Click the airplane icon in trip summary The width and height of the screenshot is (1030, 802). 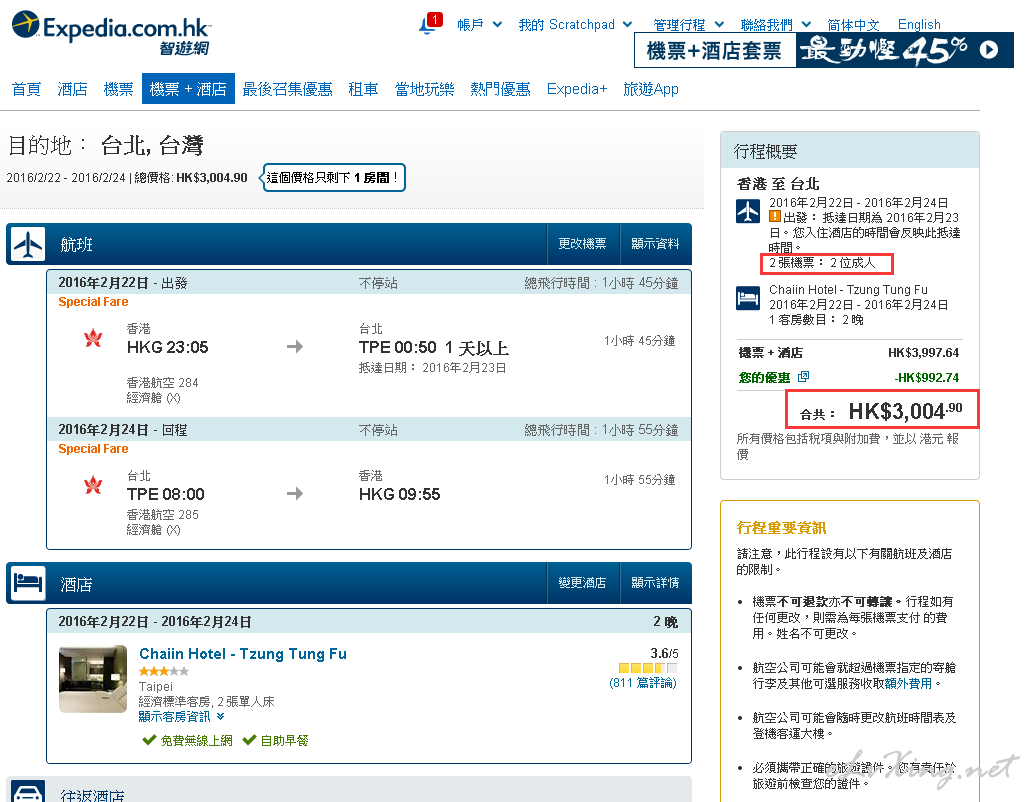(748, 211)
